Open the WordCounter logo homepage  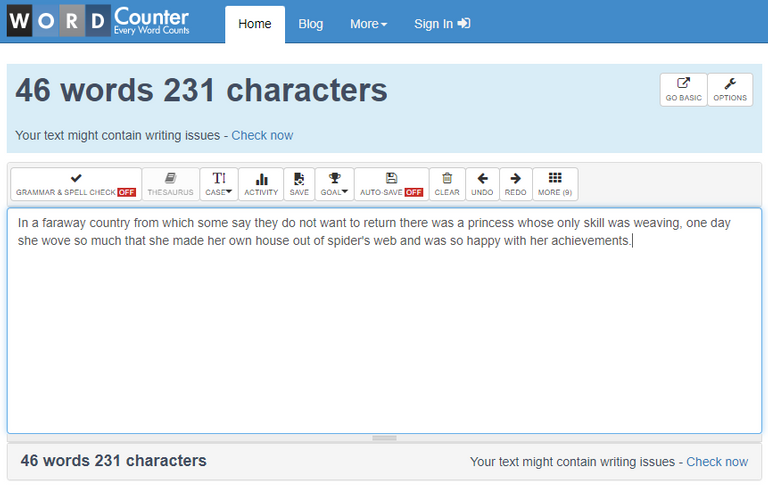(x=98, y=21)
